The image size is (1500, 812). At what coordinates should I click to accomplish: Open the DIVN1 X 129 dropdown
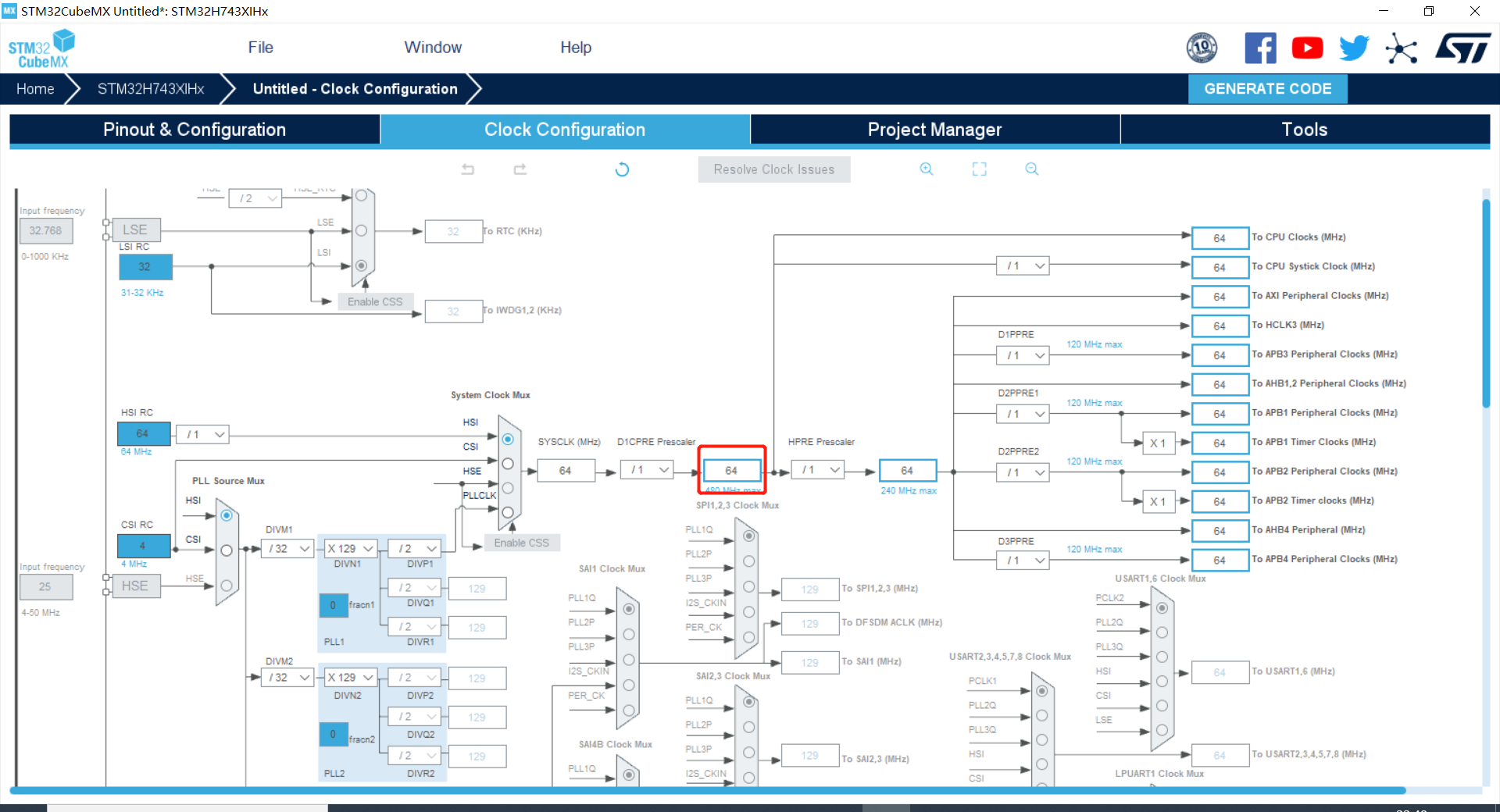350,549
